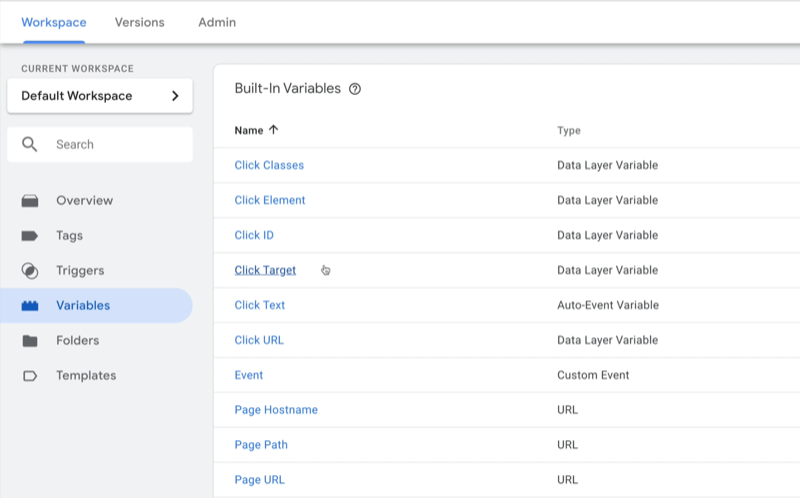The width and height of the screenshot is (800, 498).
Task: Click the search magnifier icon
Action: (x=30, y=145)
